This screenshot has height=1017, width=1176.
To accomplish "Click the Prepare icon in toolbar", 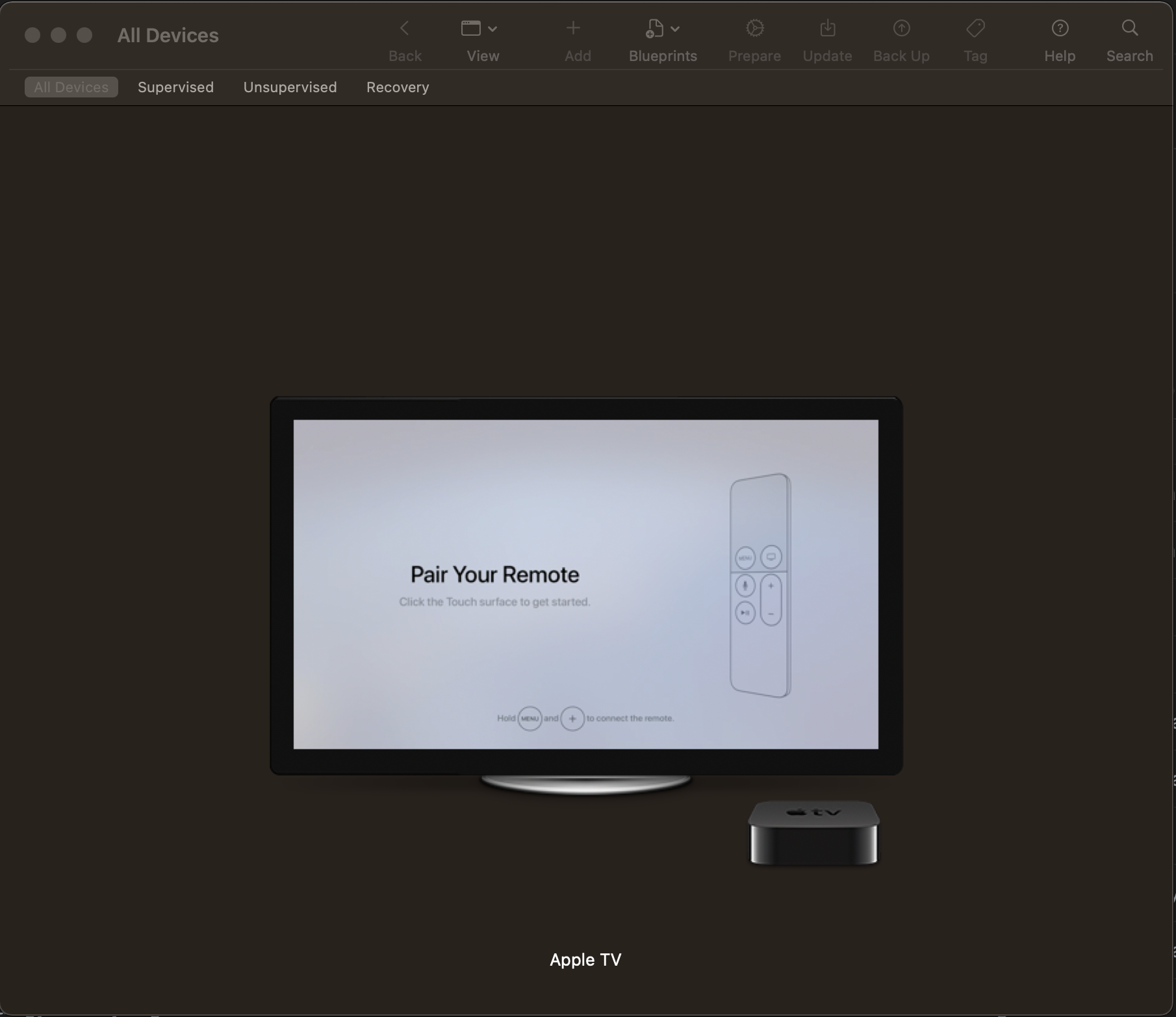I will pos(754,29).
